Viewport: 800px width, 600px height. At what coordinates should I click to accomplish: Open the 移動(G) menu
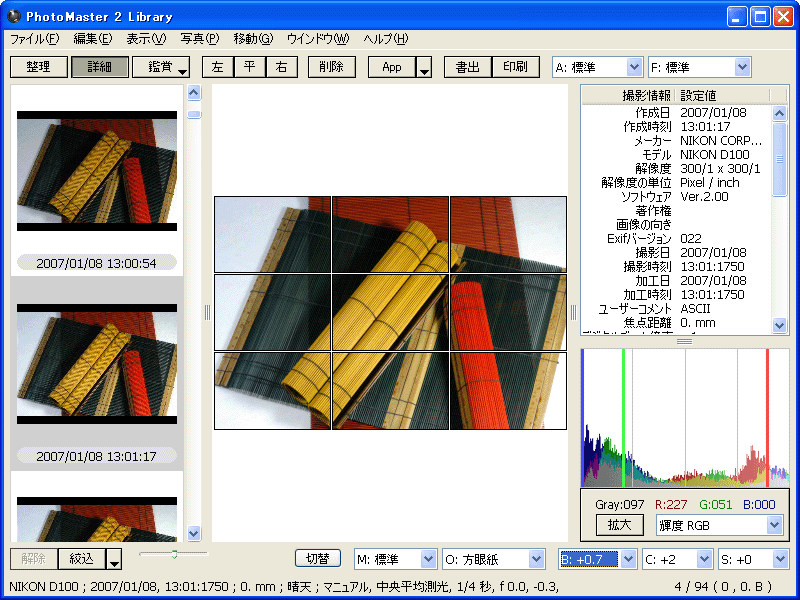coord(253,39)
